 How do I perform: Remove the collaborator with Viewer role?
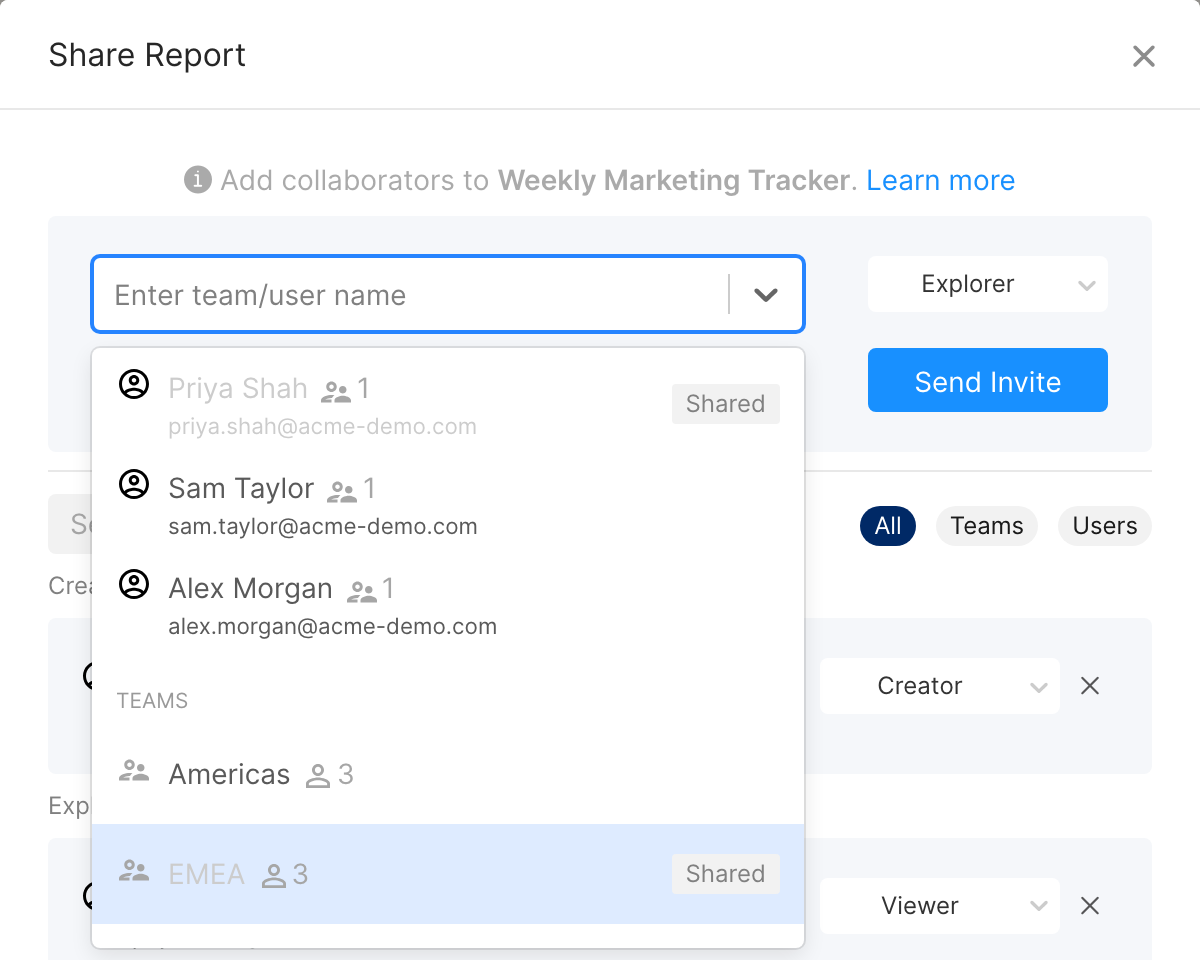pos(1090,906)
